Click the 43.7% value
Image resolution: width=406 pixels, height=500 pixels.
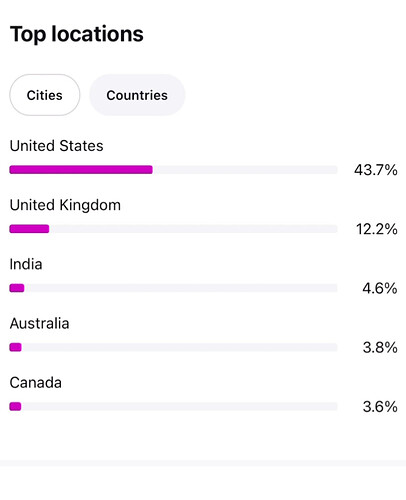point(376,170)
